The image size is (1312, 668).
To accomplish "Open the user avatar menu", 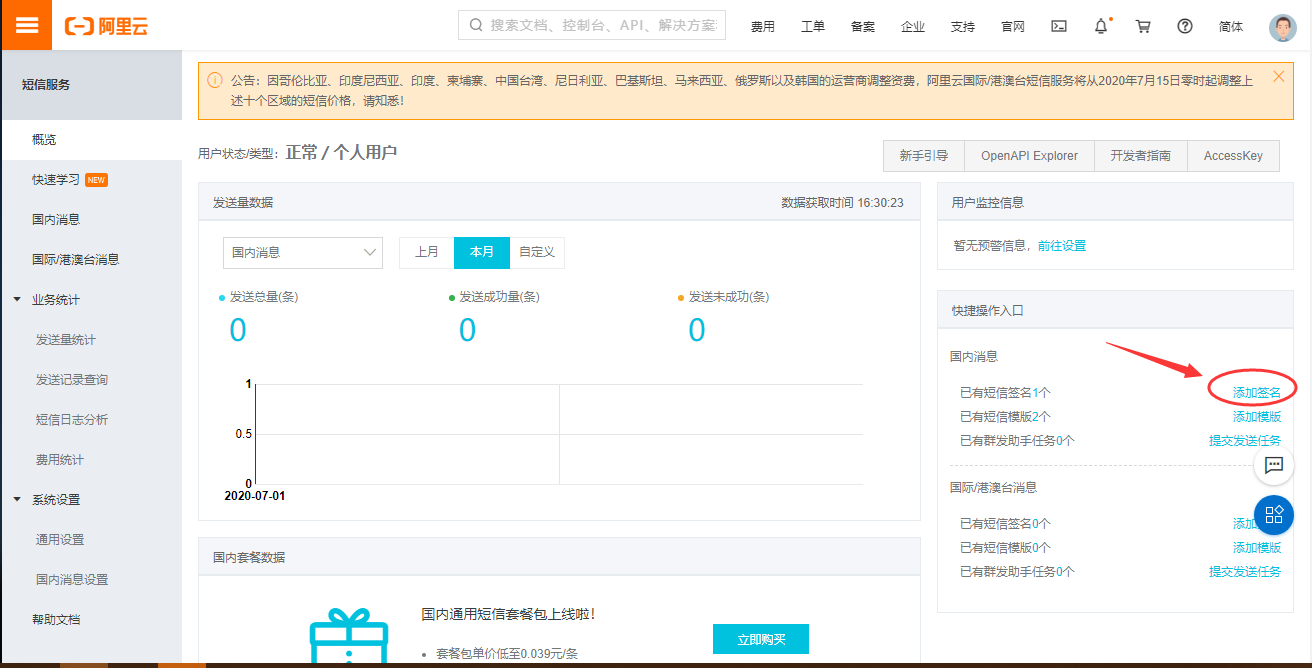I will 1283,27.
